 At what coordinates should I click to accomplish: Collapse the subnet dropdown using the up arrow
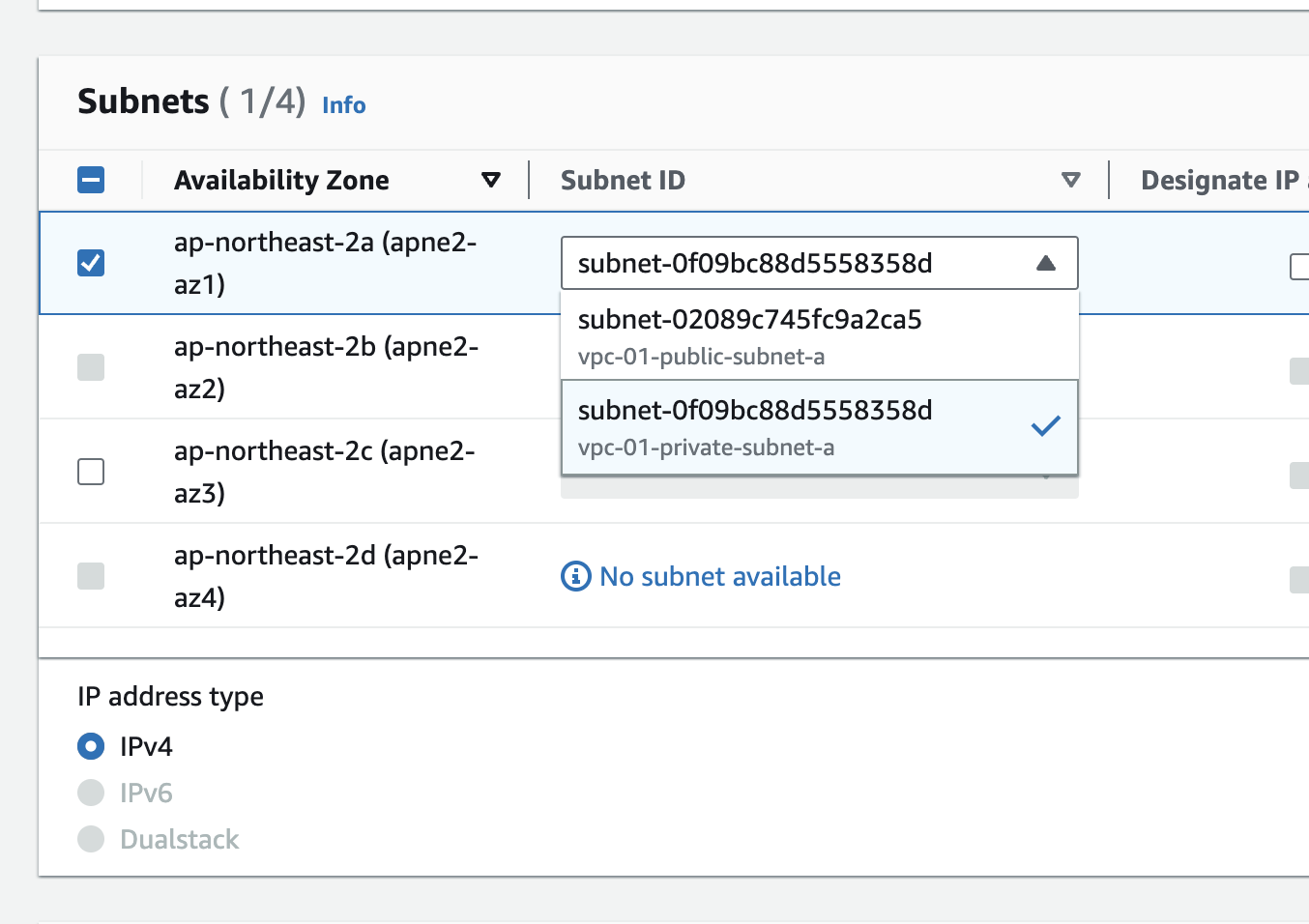pyautogui.click(x=1046, y=263)
